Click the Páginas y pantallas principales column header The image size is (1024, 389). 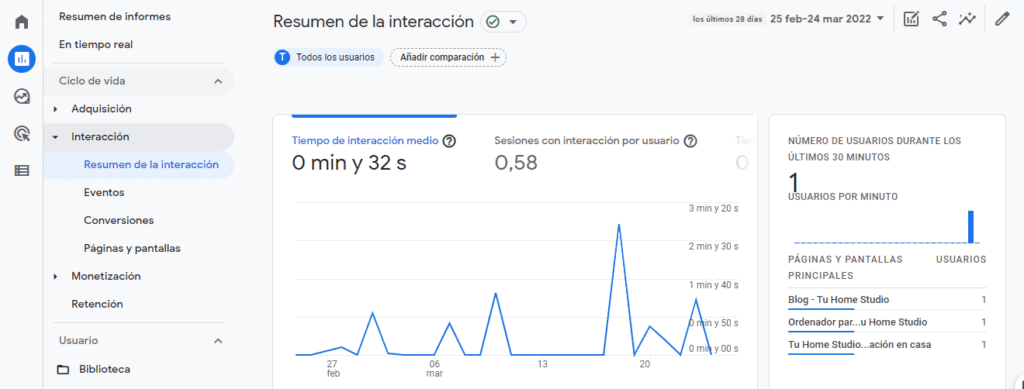click(x=845, y=268)
